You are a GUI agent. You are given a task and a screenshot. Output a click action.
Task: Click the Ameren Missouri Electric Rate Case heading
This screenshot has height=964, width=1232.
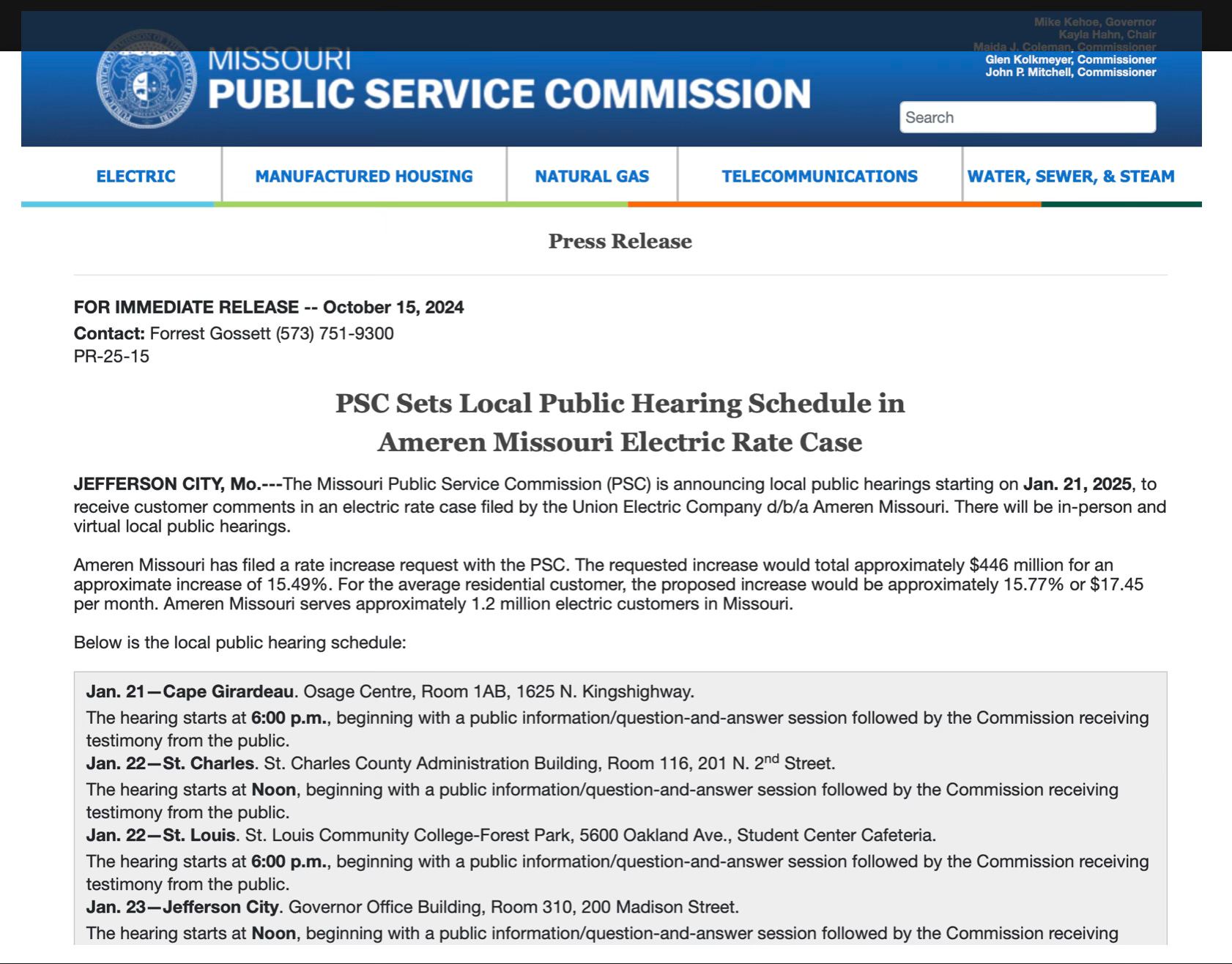point(620,442)
